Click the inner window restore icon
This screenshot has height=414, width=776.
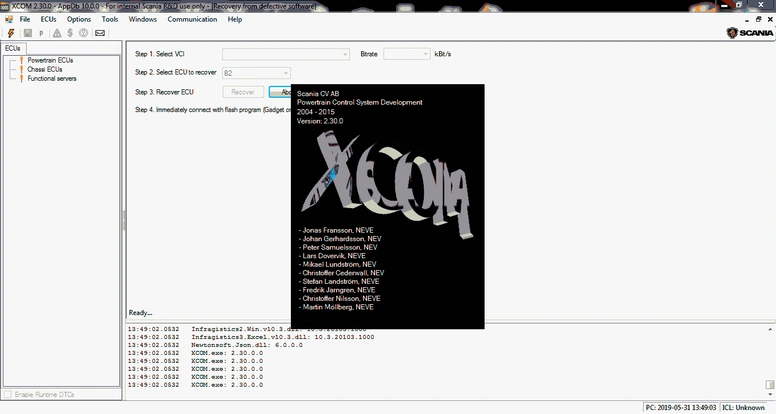[758, 19]
